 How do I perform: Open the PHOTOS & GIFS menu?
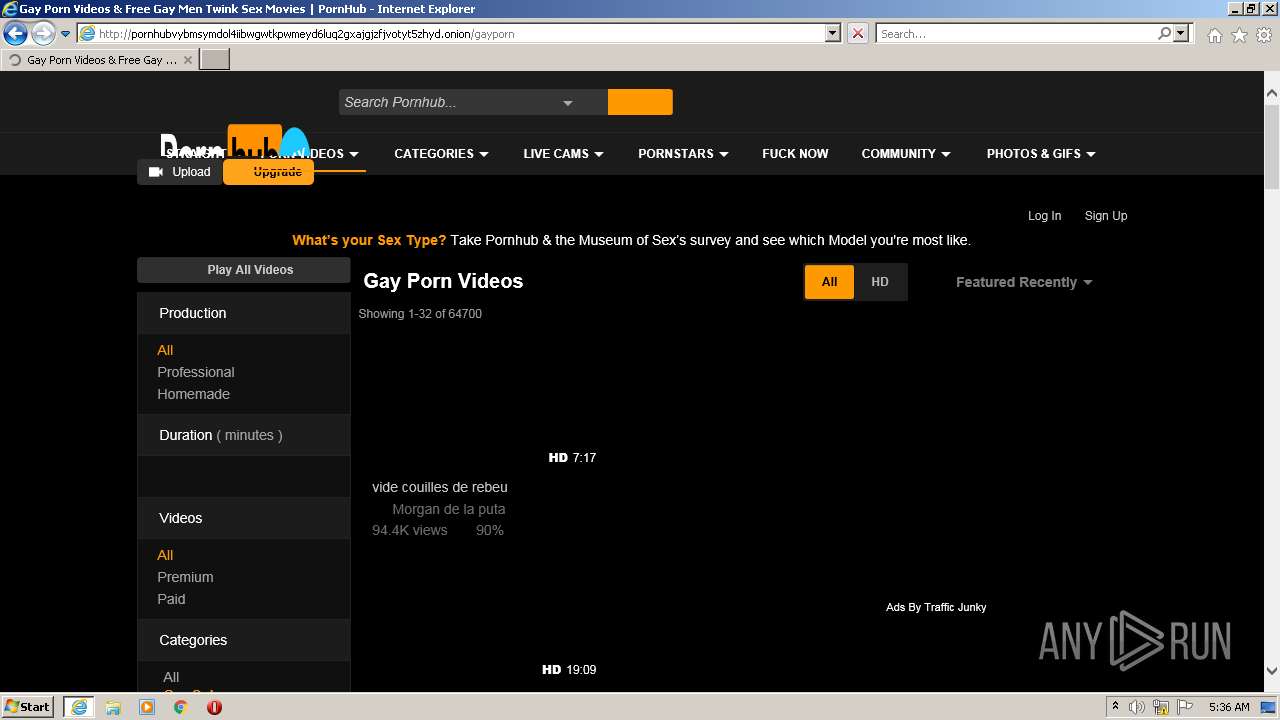click(1041, 154)
